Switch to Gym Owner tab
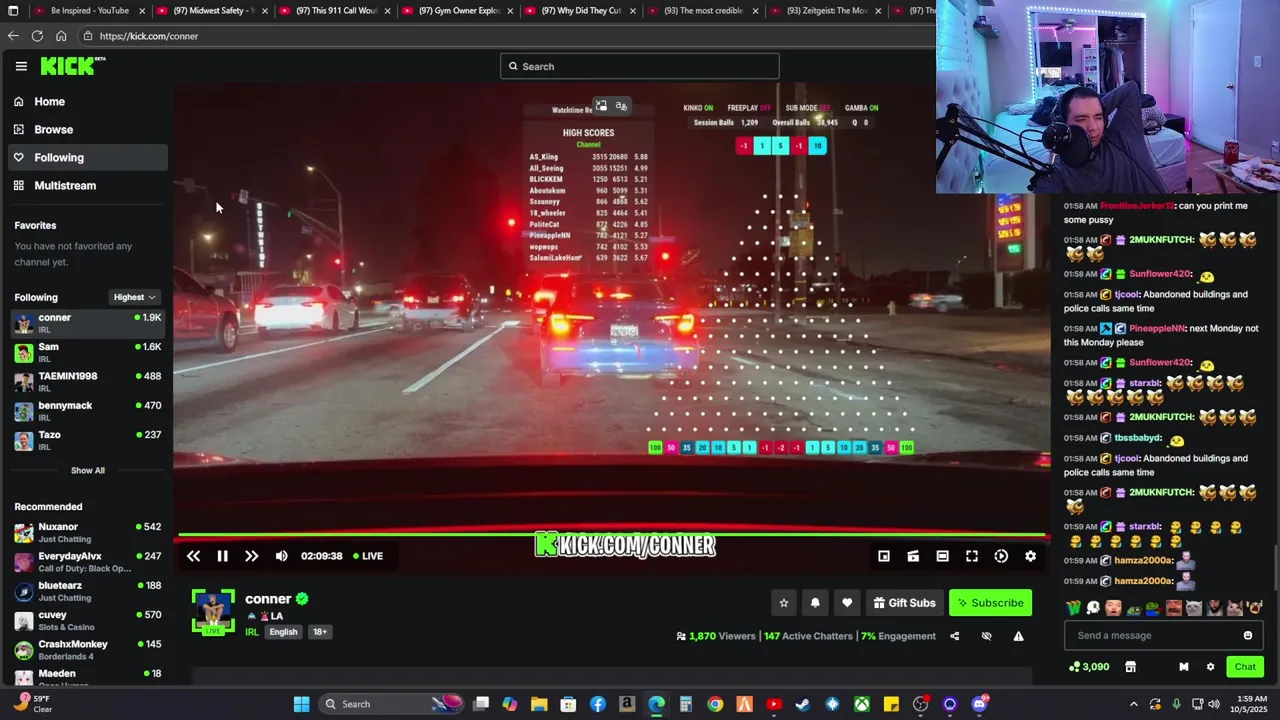This screenshot has height=720, width=1280. tap(458, 11)
